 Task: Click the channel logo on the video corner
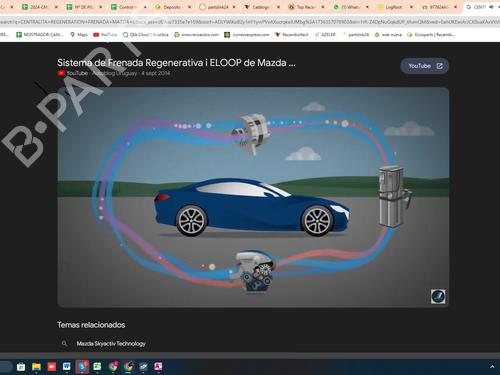pos(438,296)
